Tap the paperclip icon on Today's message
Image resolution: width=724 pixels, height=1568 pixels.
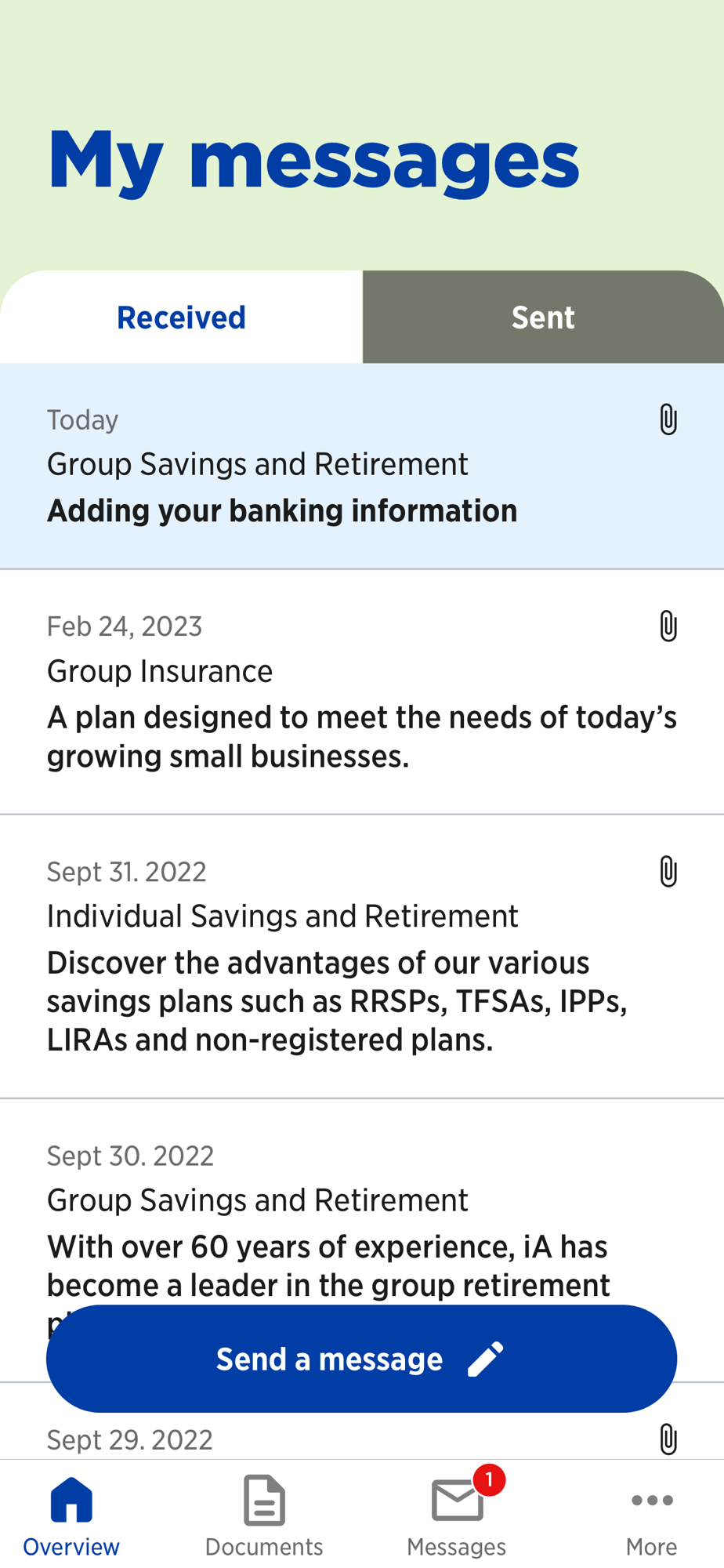(x=668, y=419)
